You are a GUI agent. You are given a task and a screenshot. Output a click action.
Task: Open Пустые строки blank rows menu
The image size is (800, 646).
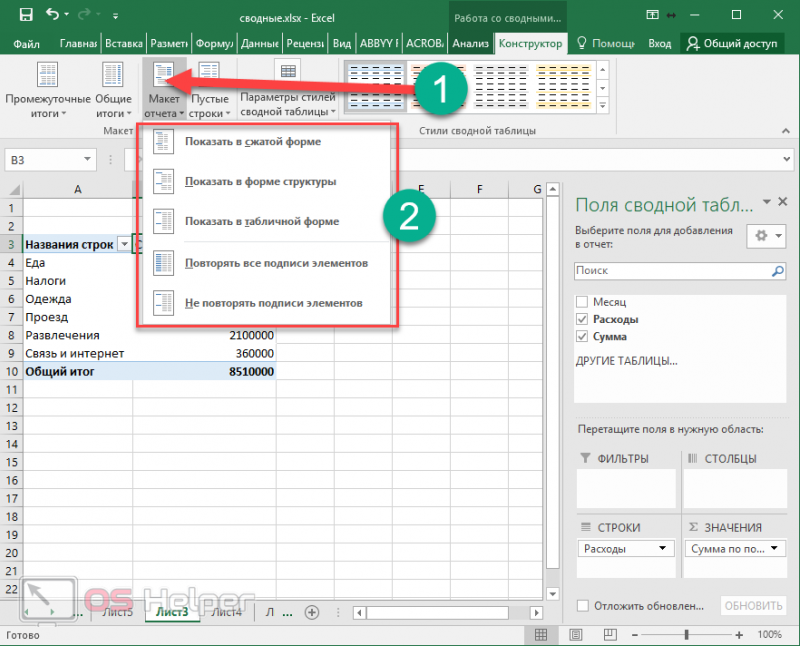click(x=209, y=90)
